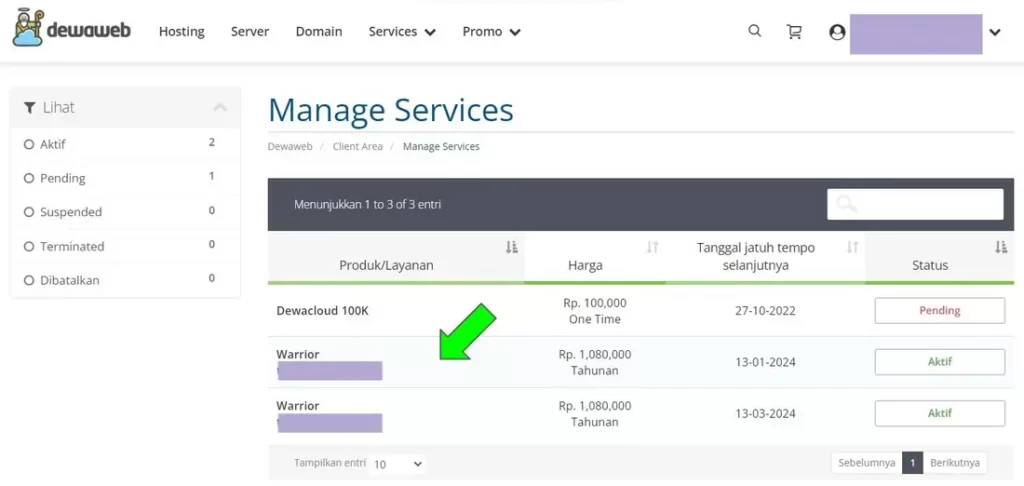Image resolution: width=1024 pixels, height=486 pixels.
Task: Click the 27-10-2022 due date cell
Action: pos(765,311)
